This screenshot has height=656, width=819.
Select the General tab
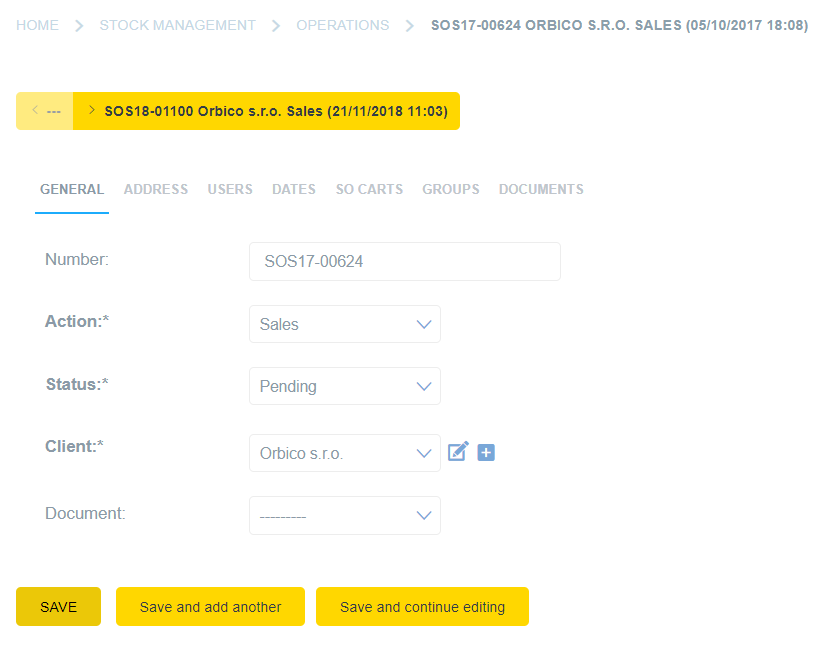tap(72, 189)
